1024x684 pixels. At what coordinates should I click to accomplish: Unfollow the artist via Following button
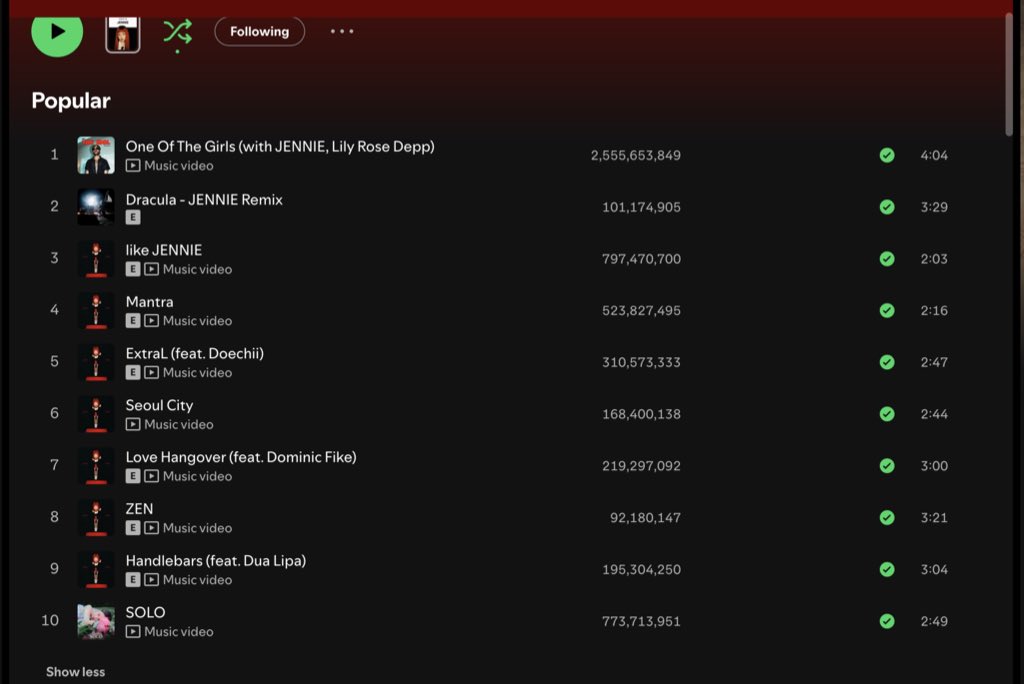(x=259, y=31)
